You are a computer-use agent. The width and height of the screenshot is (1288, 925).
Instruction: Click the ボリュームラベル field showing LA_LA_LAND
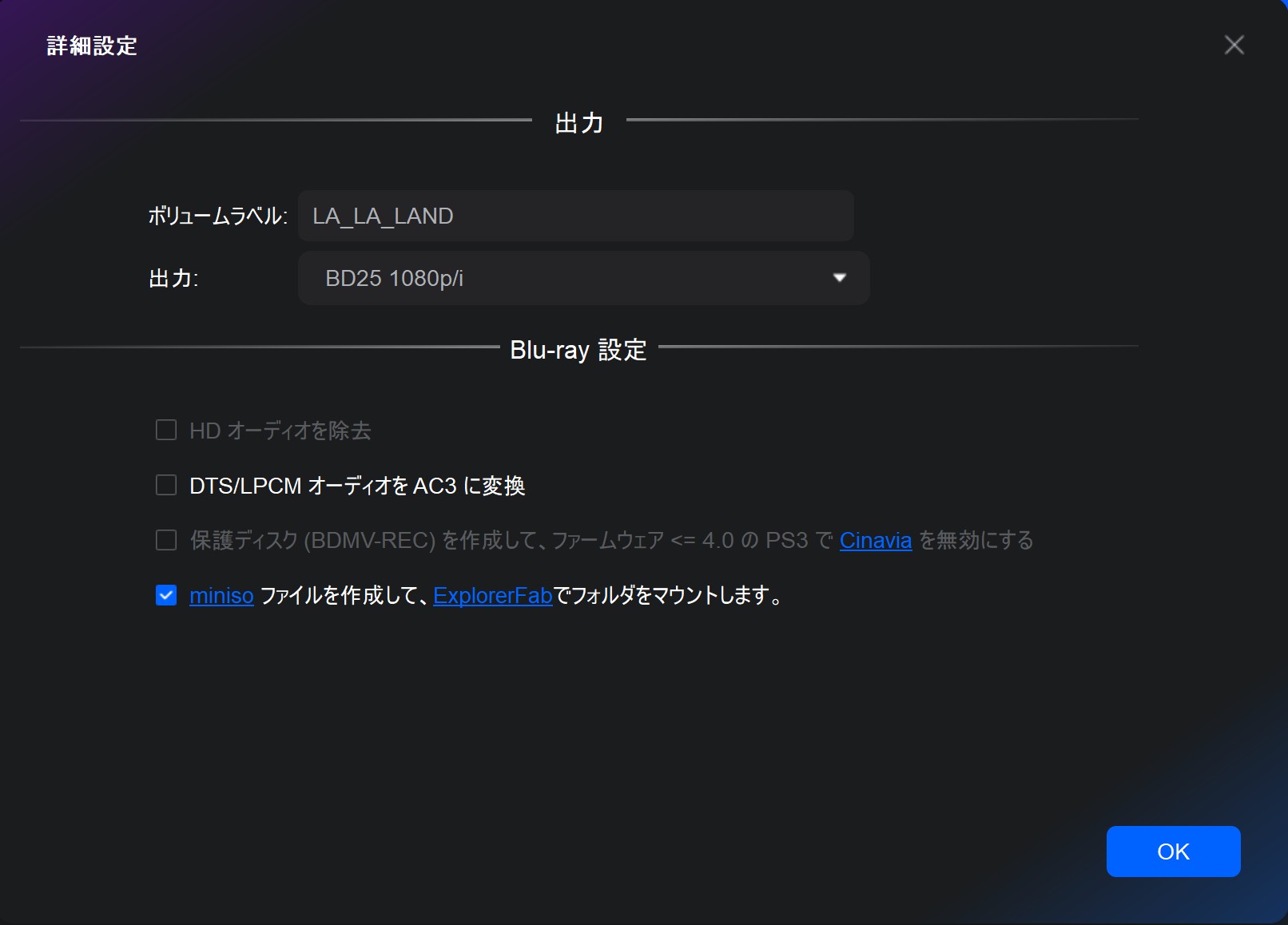[575, 216]
